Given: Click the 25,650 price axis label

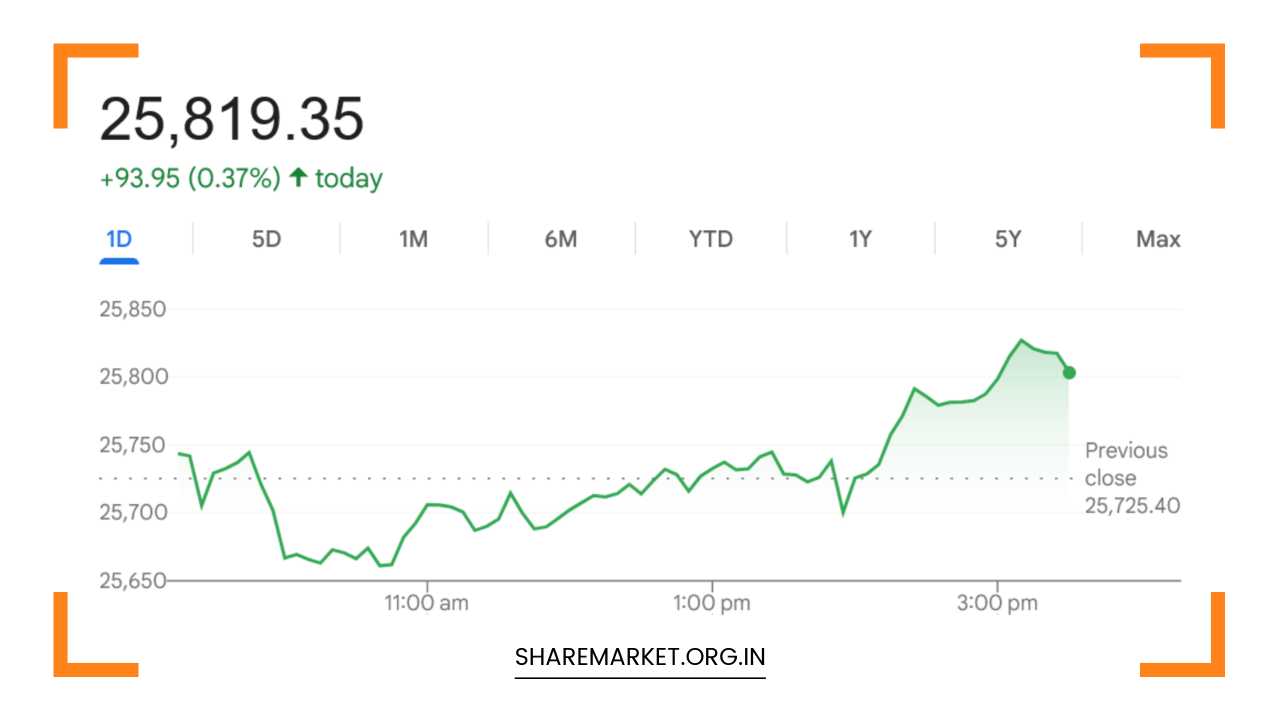Looking at the screenshot, I should [132, 580].
